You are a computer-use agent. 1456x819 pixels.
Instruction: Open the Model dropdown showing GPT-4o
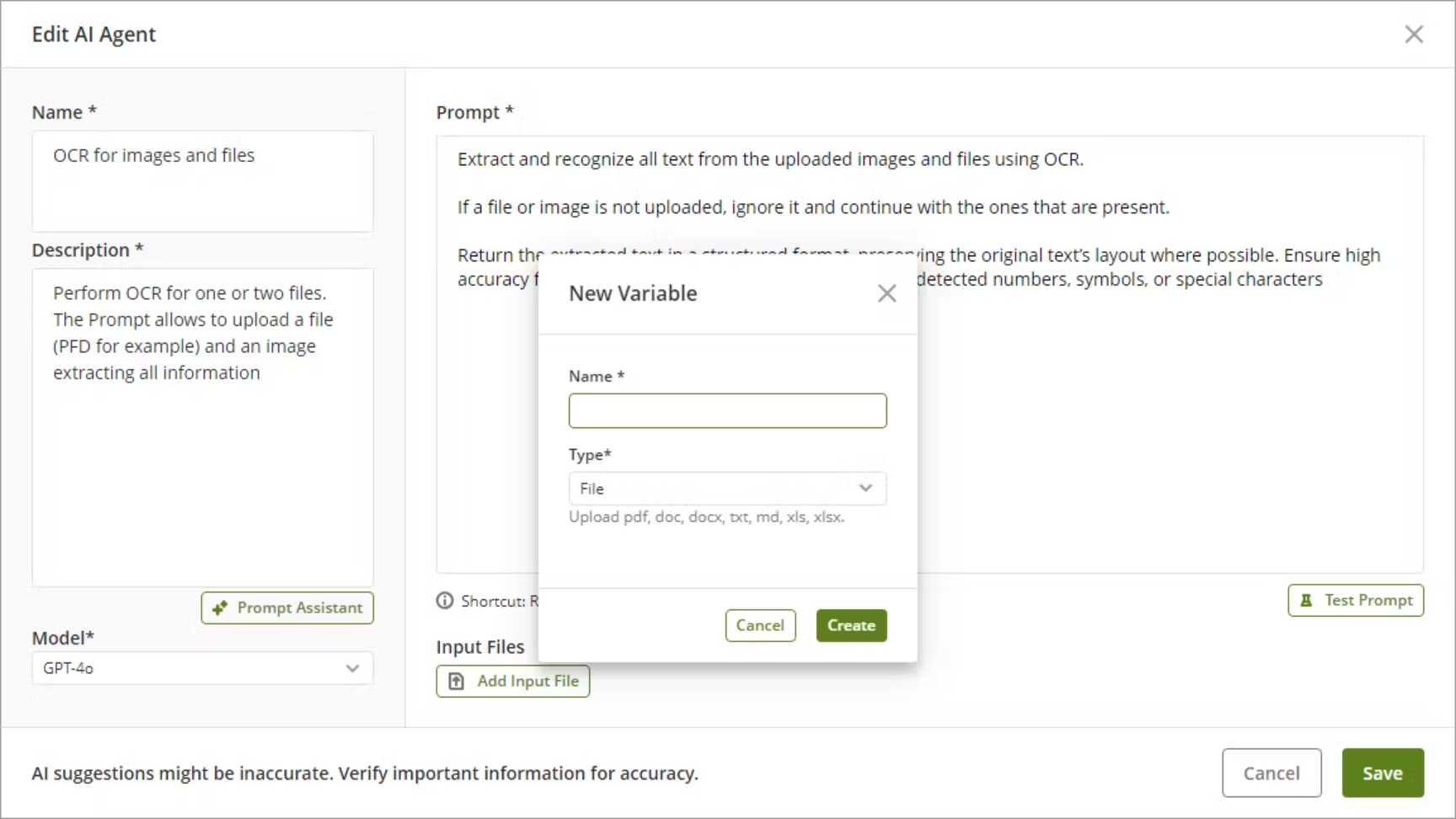point(202,668)
